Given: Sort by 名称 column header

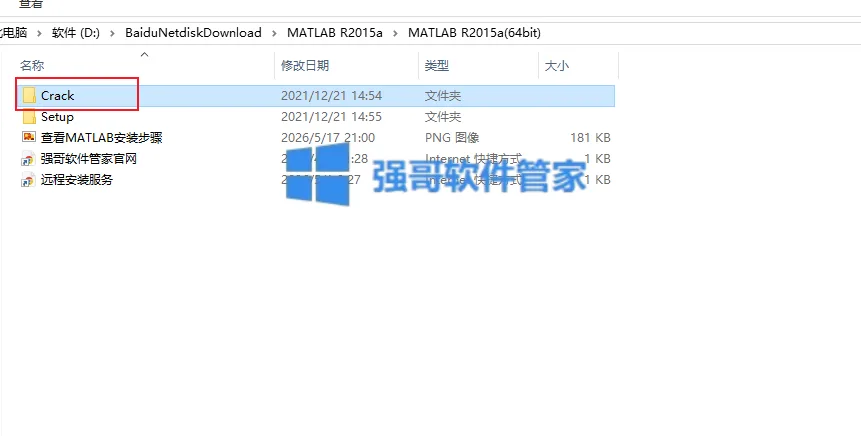Looking at the screenshot, I should (32, 66).
